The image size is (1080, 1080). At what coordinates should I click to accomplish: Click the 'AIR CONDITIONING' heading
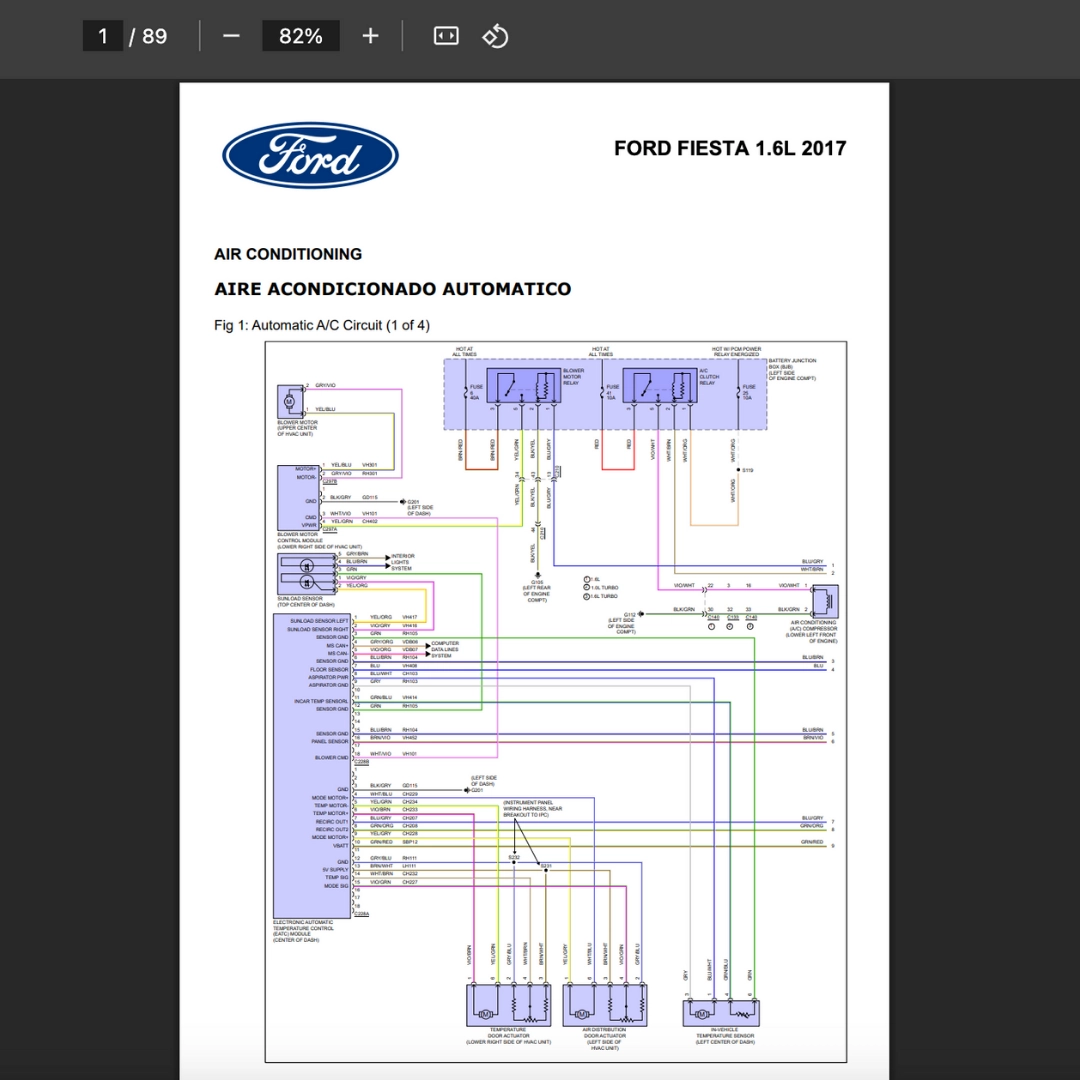click(x=288, y=254)
